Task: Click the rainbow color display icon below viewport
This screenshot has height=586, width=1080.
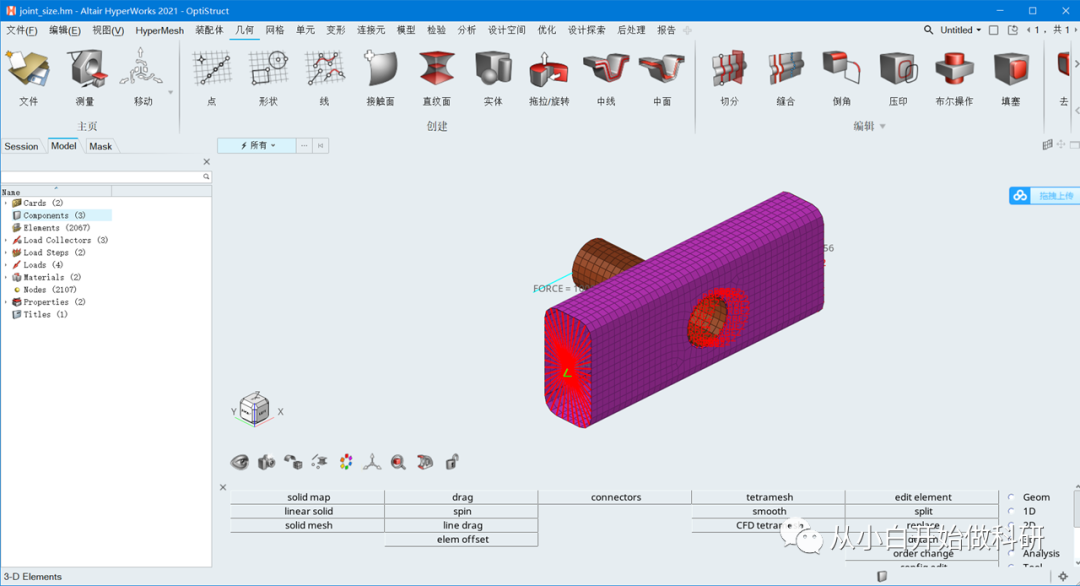Action: tap(345, 461)
